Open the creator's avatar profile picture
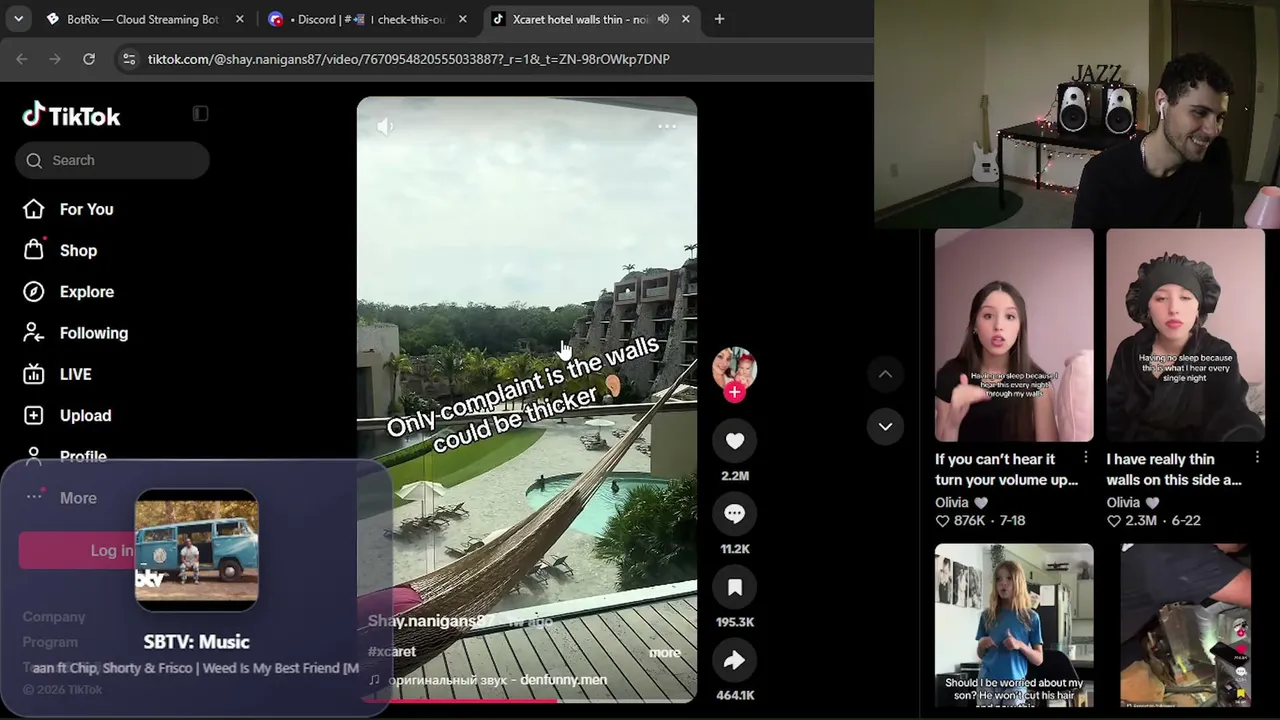Image resolution: width=1280 pixels, height=720 pixels. click(x=734, y=368)
